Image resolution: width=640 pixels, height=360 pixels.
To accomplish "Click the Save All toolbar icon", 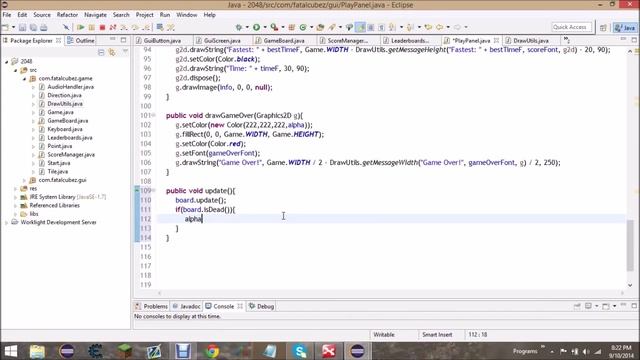I will [x=33, y=27].
